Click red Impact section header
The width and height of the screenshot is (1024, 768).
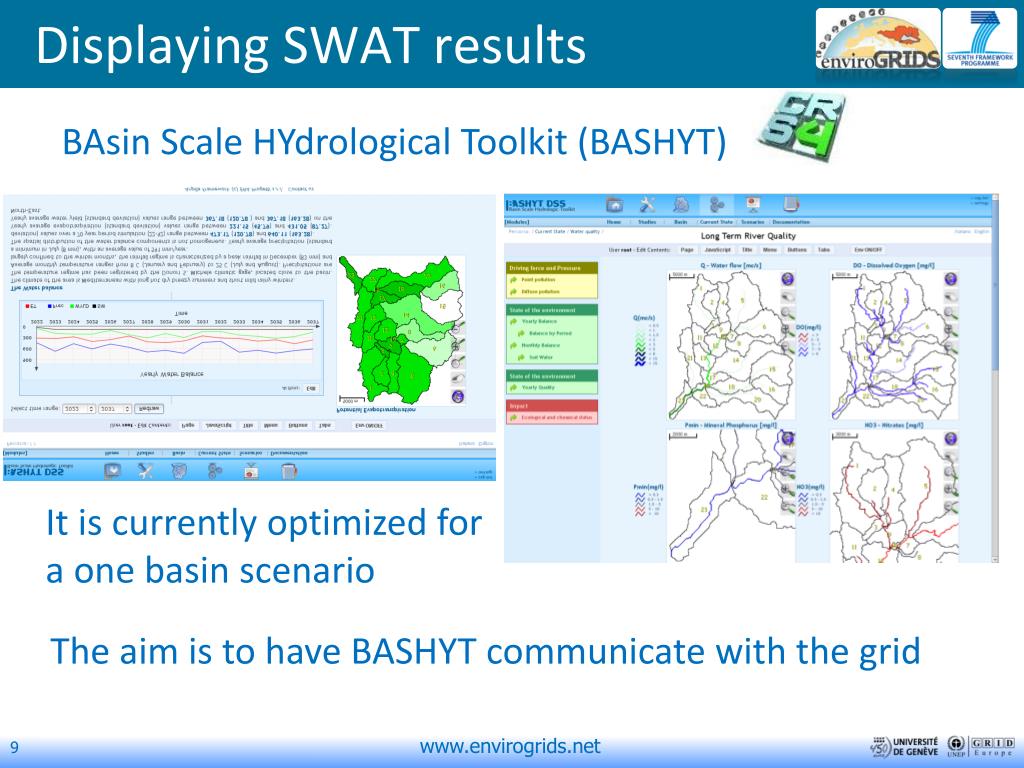coord(552,406)
